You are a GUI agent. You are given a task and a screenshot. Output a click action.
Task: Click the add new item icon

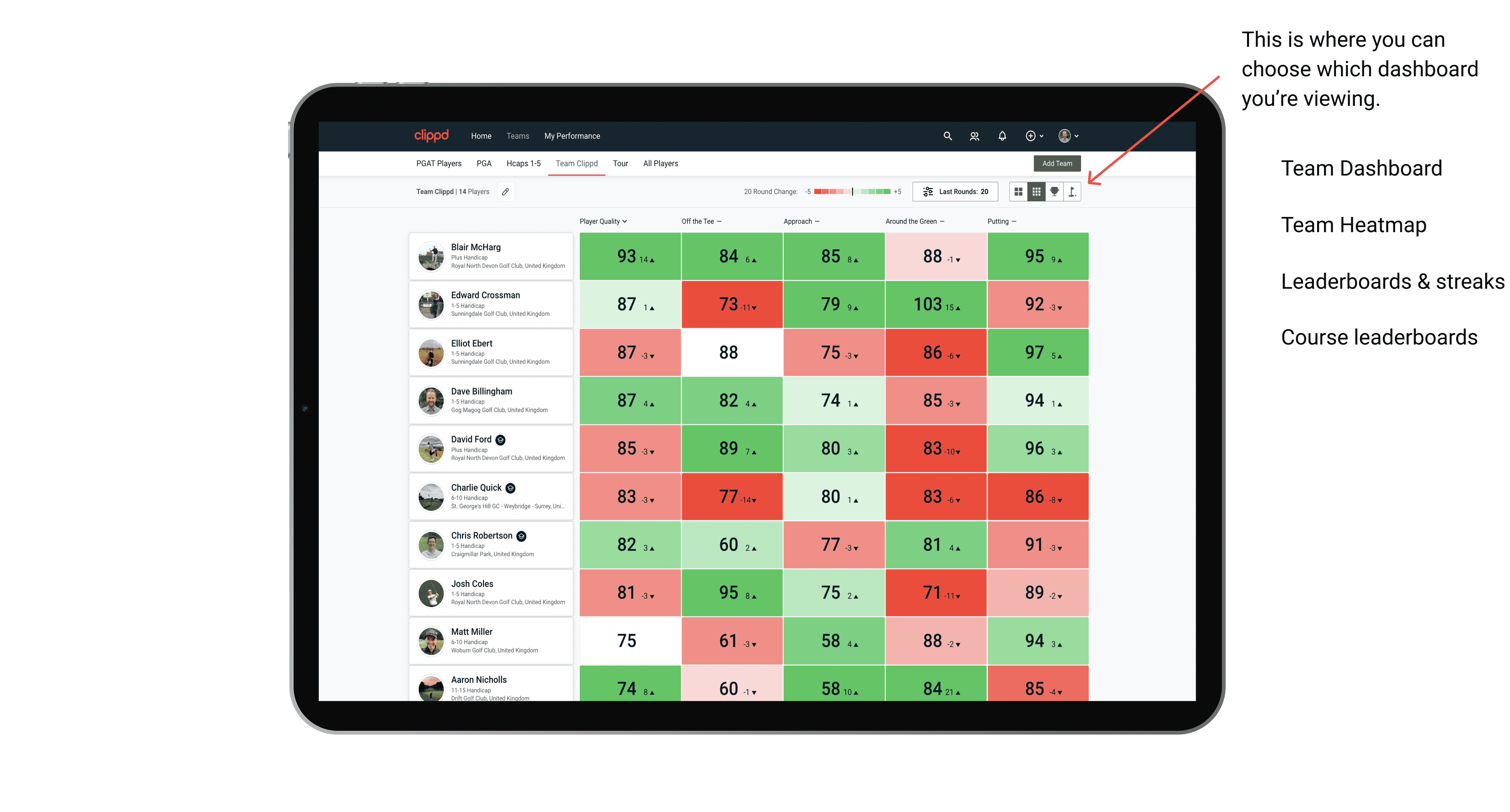coord(1030,136)
